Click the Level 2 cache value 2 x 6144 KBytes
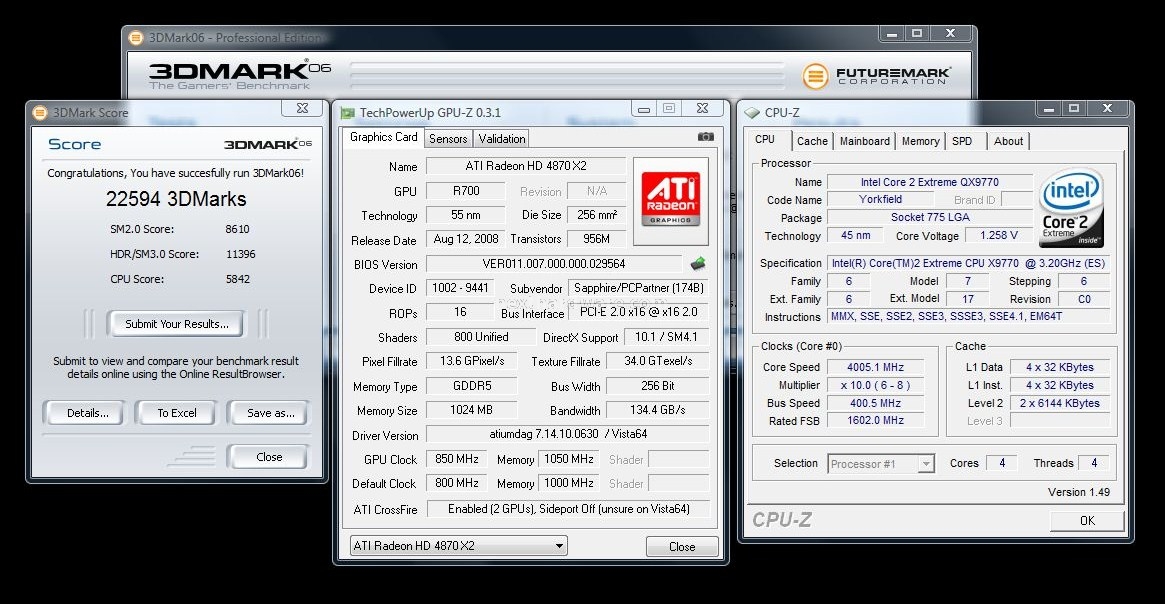 pos(1059,403)
